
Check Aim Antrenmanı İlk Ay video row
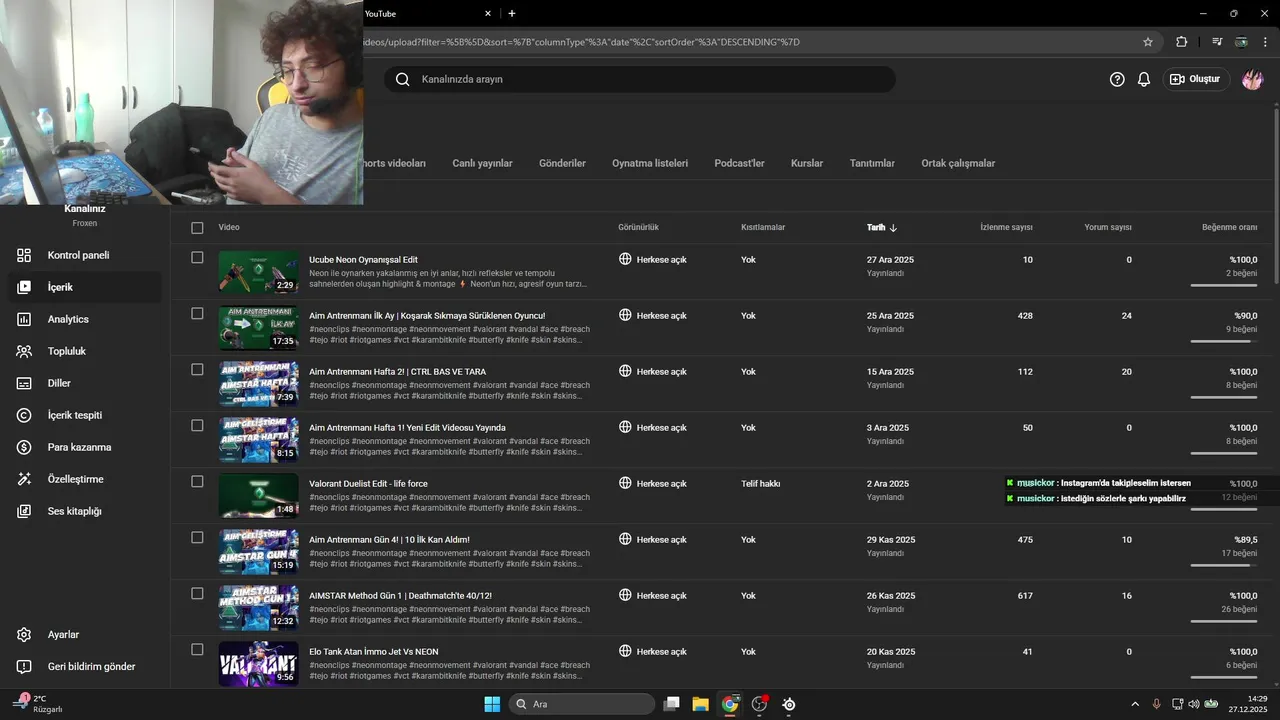coord(197,314)
